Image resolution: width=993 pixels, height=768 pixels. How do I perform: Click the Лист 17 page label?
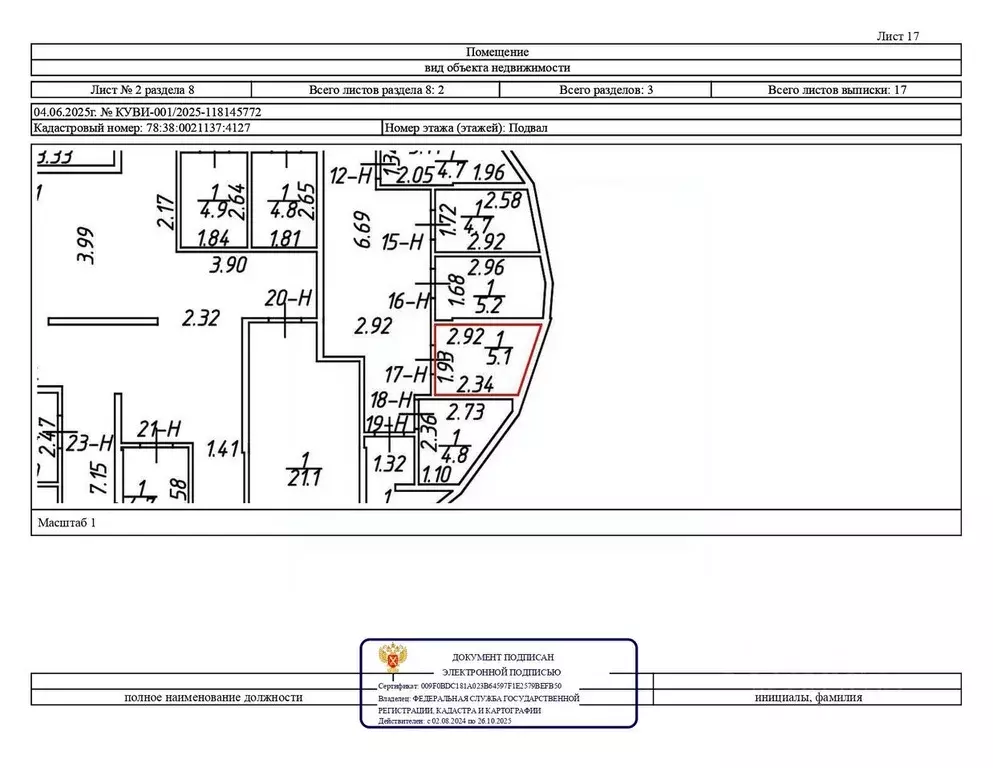tap(897, 36)
